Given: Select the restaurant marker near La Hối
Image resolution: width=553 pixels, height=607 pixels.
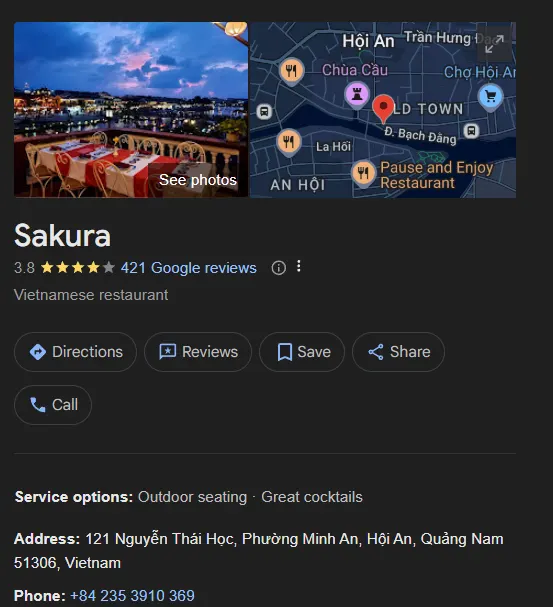Looking at the screenshot, I should tap(289, 142).
